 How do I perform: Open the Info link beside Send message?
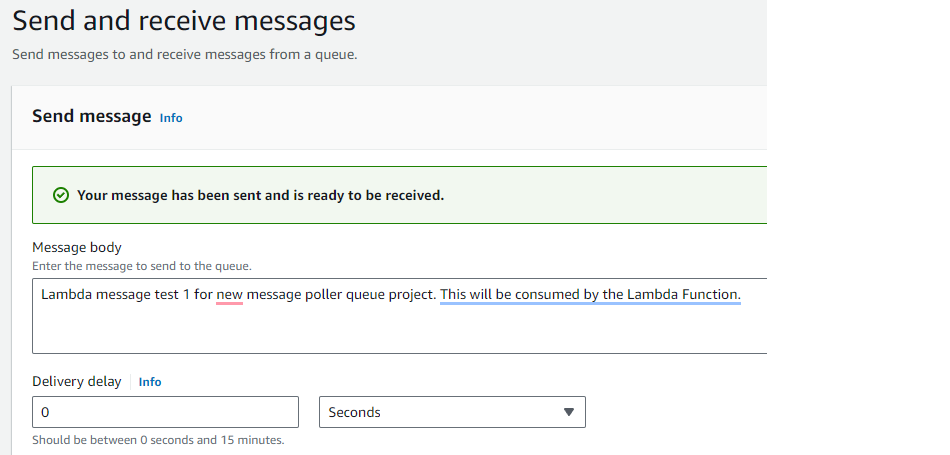click(171, 118)
